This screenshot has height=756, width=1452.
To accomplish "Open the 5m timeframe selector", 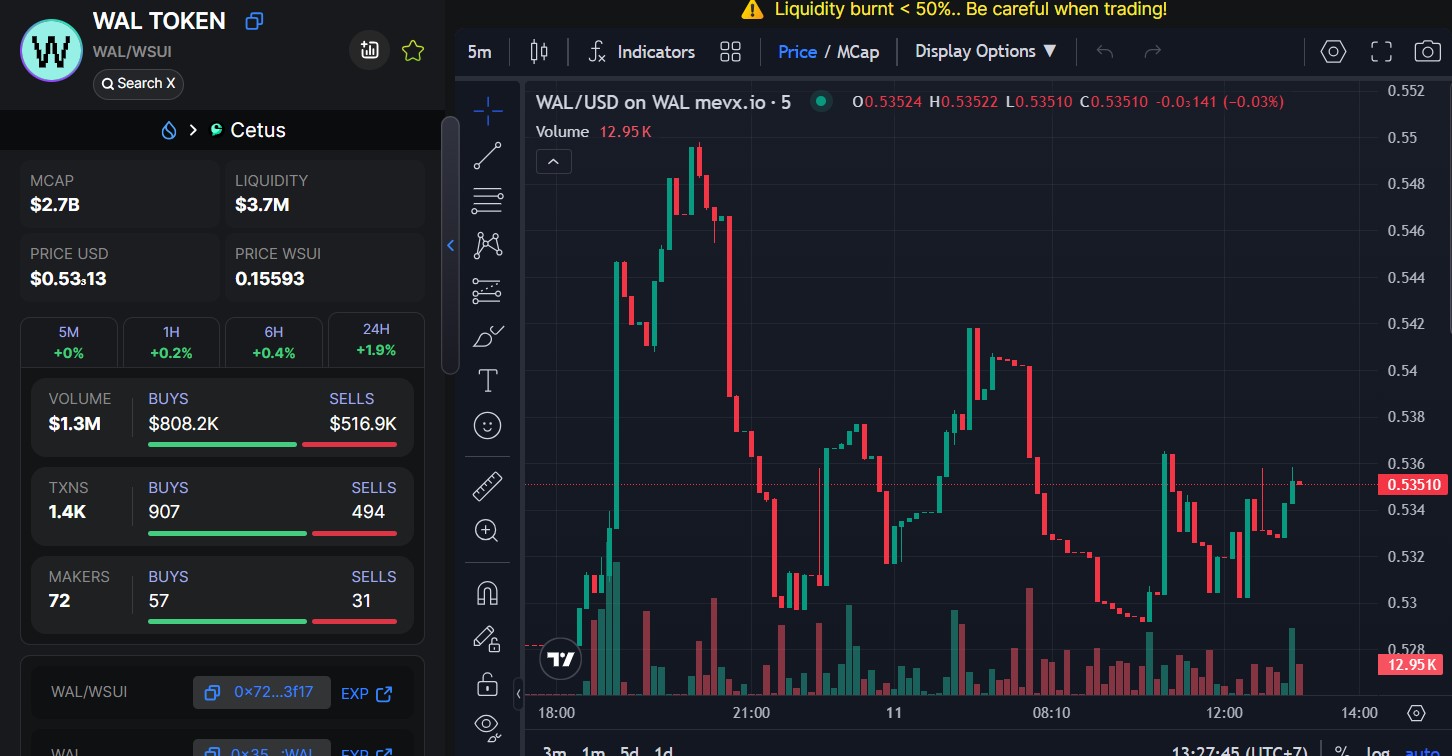I will [480, 52].
